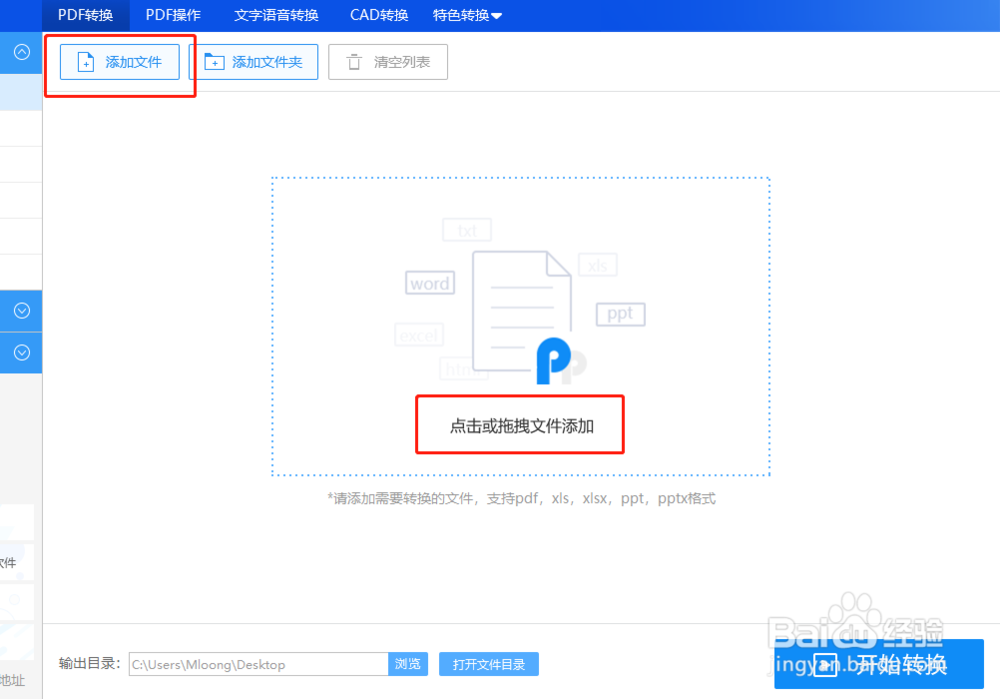
Task: Select the txt format badge
Action: click(466, 230)
